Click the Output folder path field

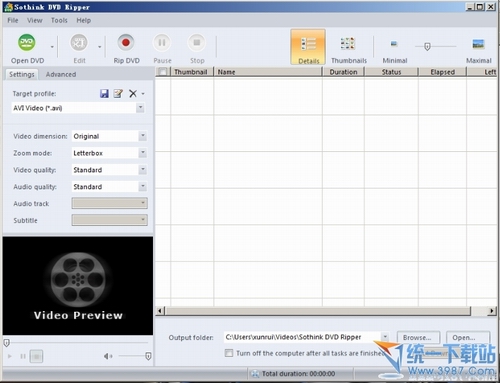tap(303, 337)
